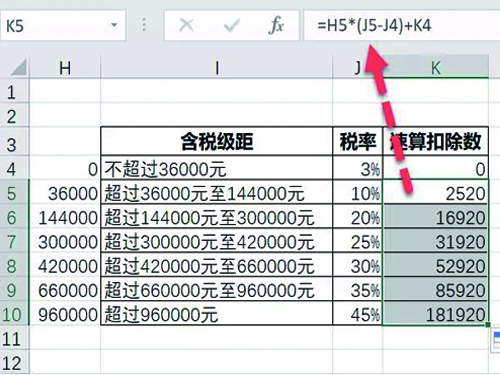Select column H header

pos(65,68)
